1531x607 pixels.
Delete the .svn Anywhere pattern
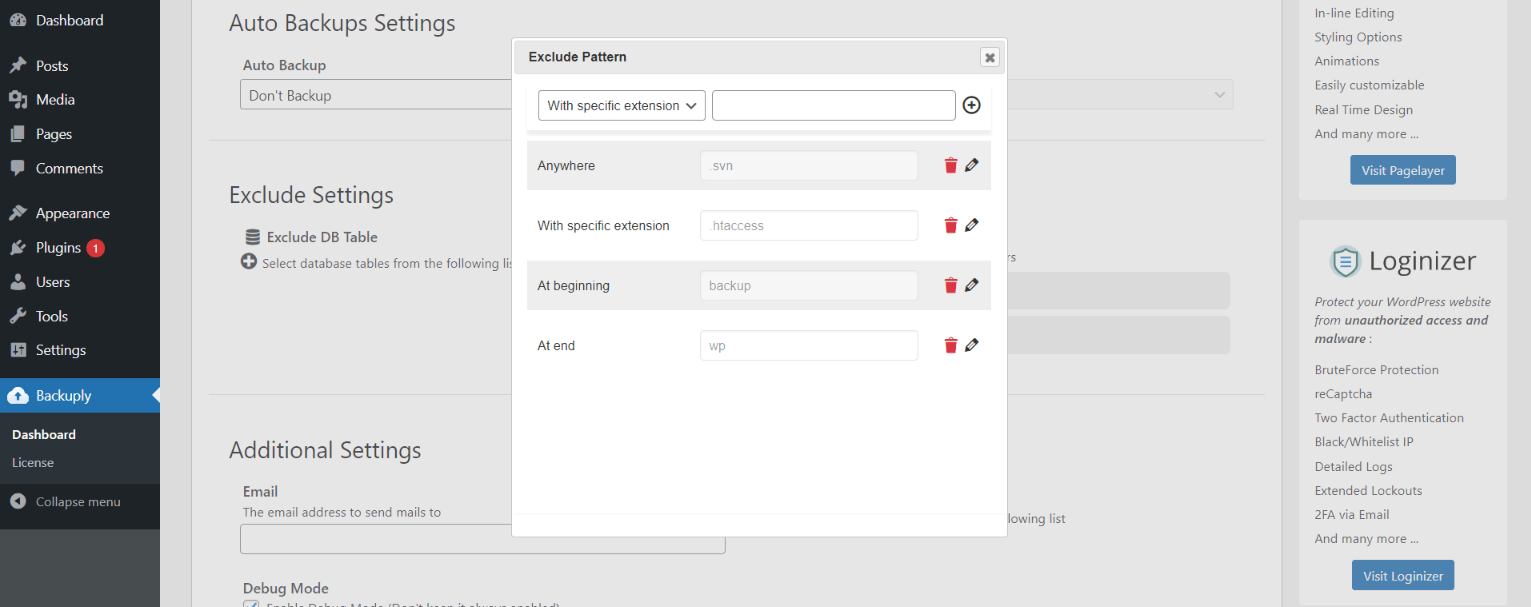pos(950,165)
